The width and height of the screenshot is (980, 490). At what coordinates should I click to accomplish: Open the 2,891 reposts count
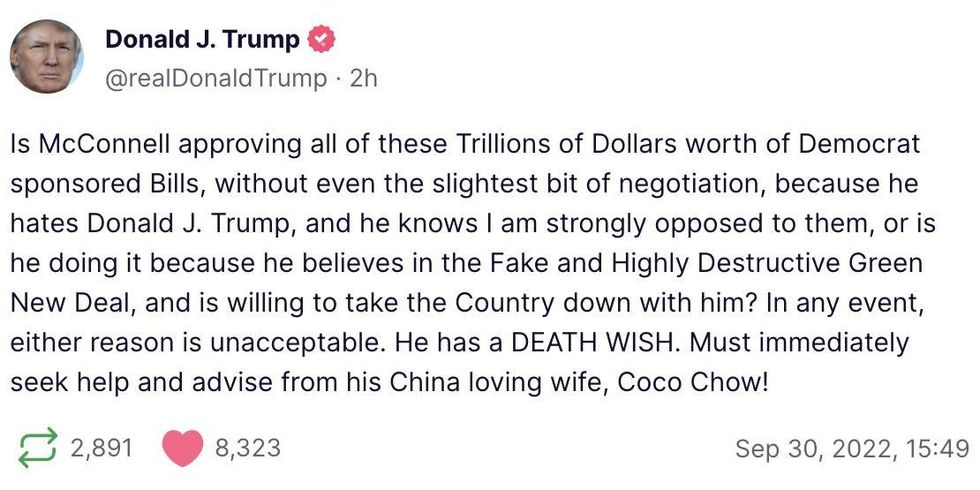coord(102,449)
